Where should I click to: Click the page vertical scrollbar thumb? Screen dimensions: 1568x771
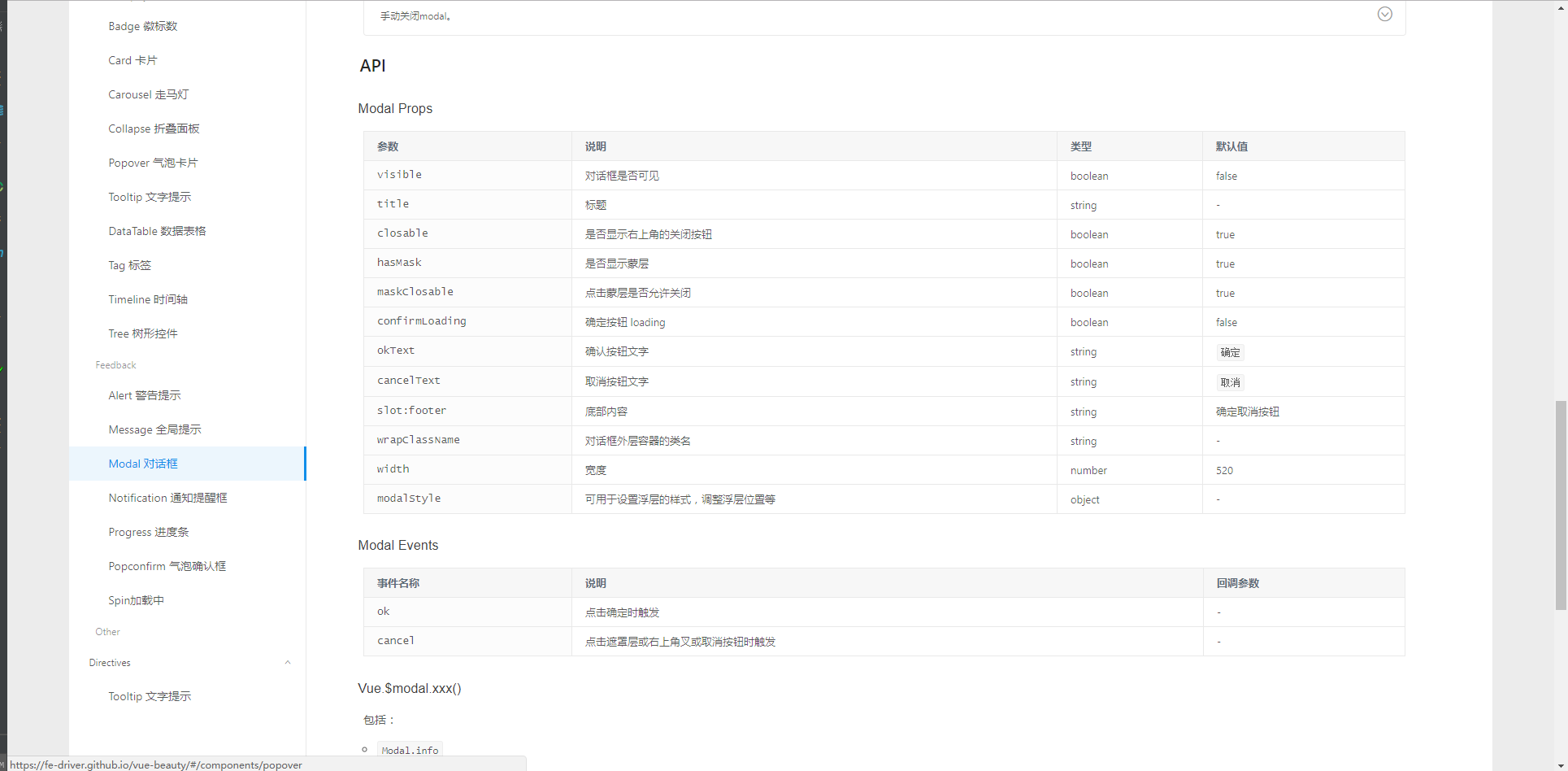click(x=1561, y=505)
